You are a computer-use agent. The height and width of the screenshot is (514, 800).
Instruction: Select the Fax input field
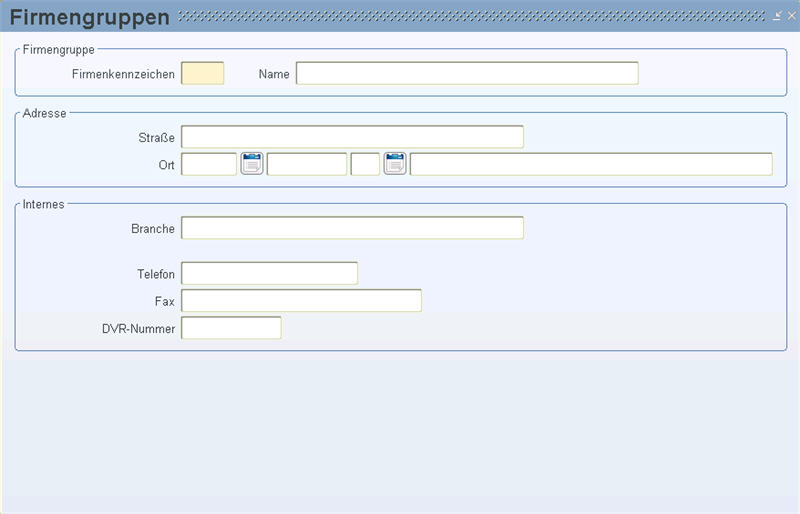[302, 301]
